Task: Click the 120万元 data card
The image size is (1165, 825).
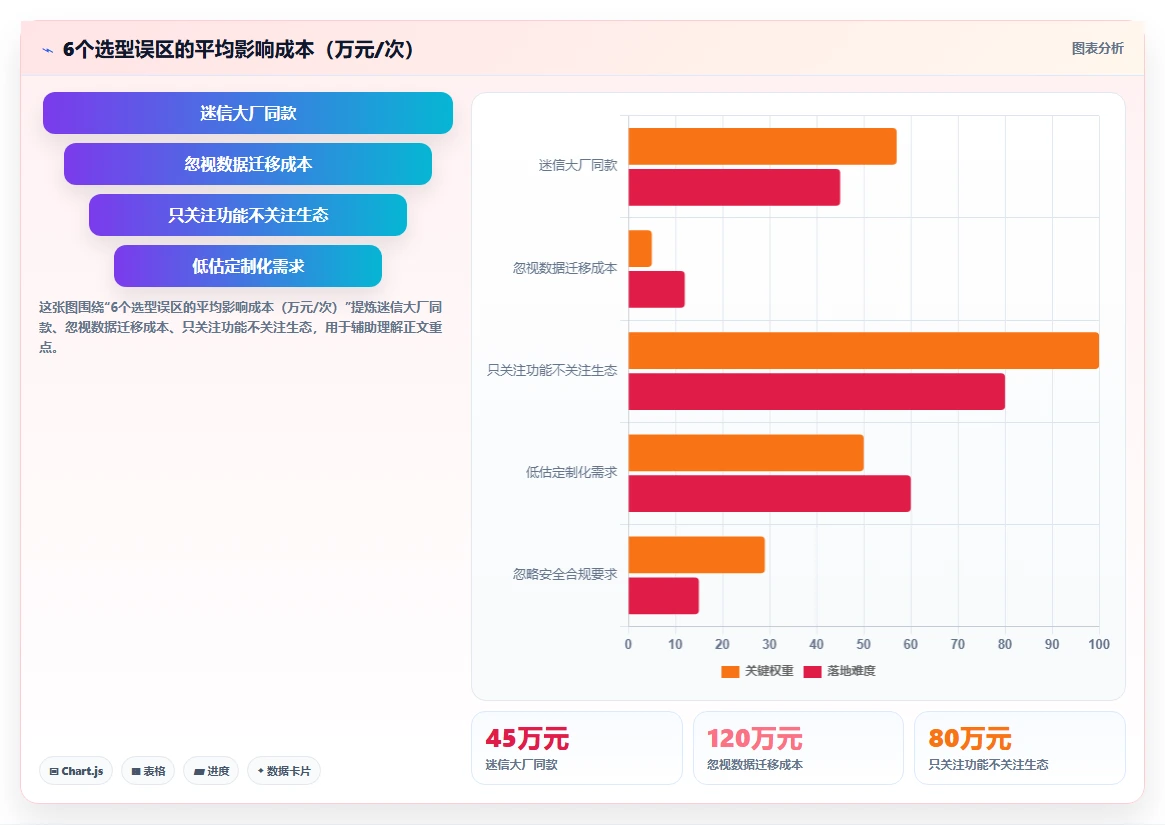Action: click(798, 748)
